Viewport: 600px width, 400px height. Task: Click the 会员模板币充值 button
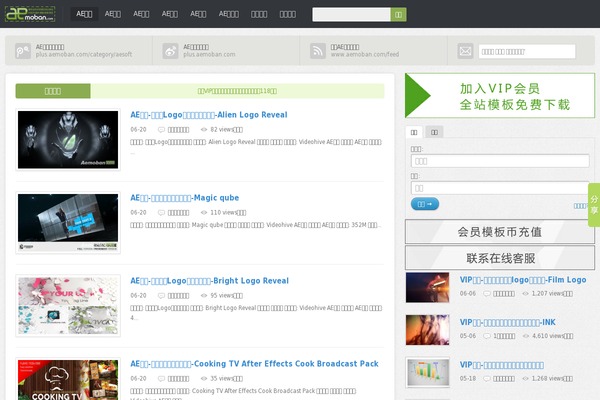point(500,232)
